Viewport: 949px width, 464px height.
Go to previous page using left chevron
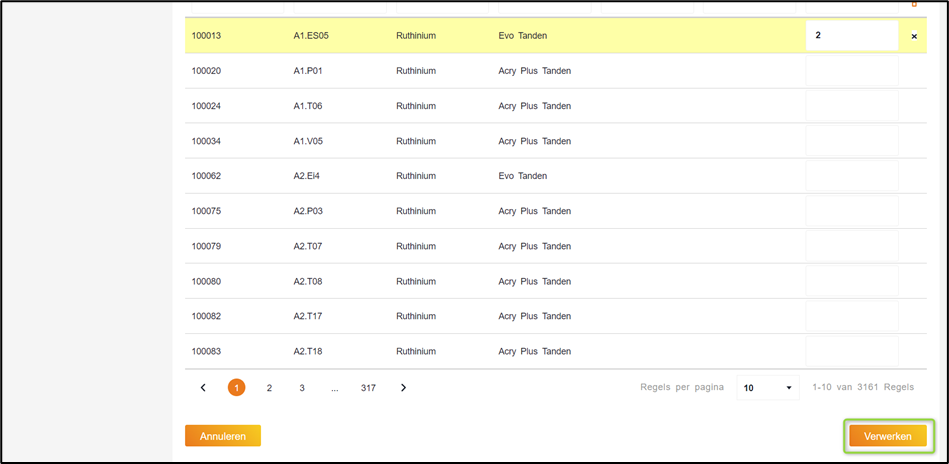[x=203, y=388]
